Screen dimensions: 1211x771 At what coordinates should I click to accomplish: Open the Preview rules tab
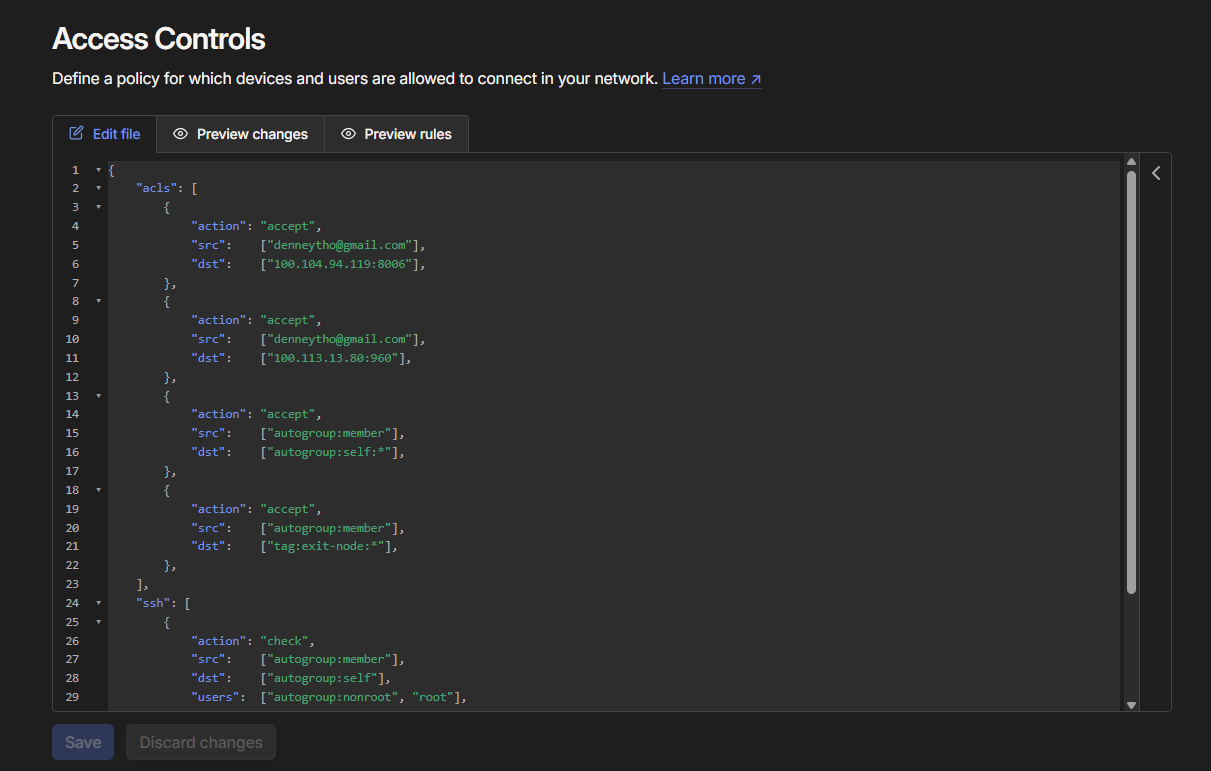point(396,134)
